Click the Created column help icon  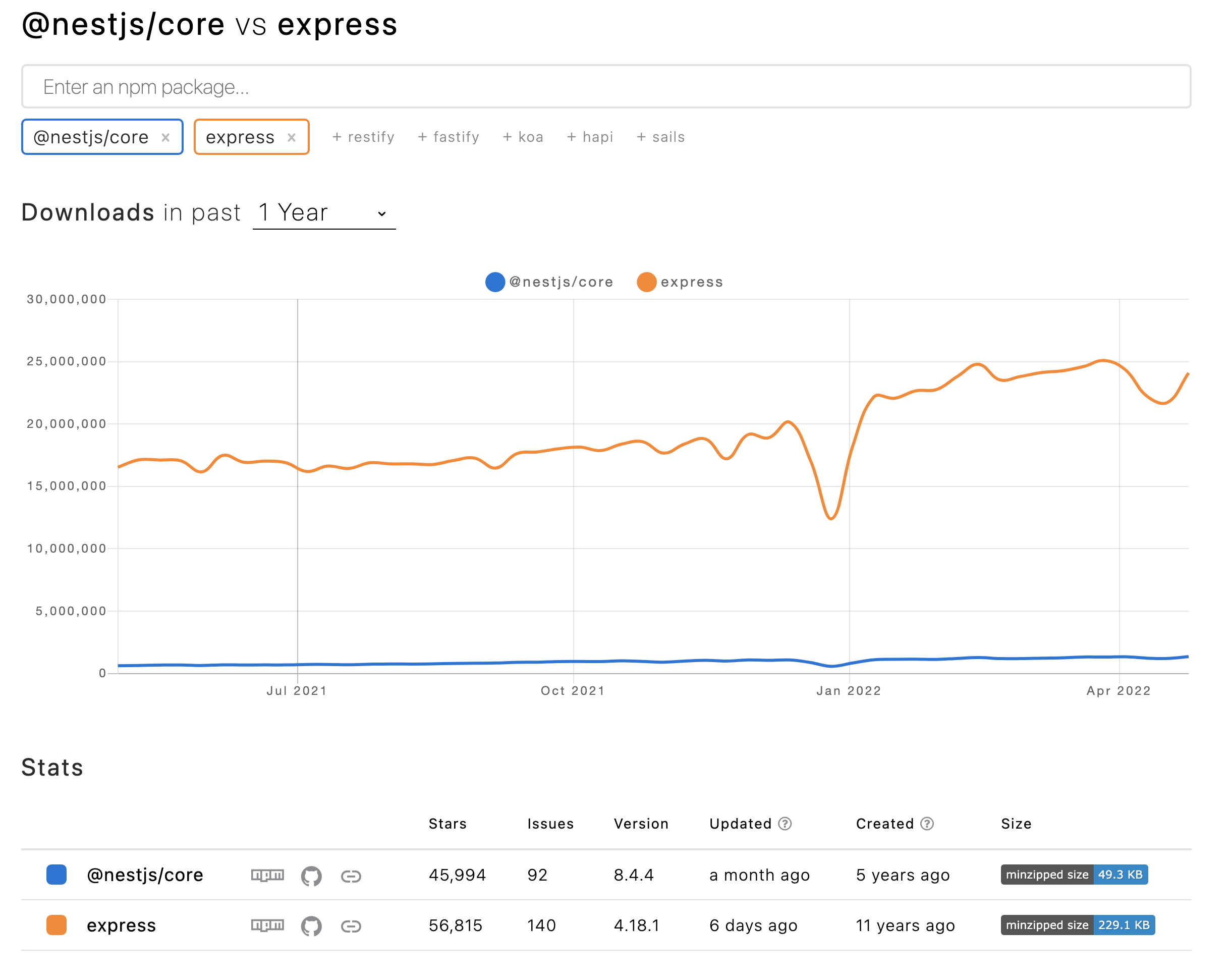pos(927,824)
